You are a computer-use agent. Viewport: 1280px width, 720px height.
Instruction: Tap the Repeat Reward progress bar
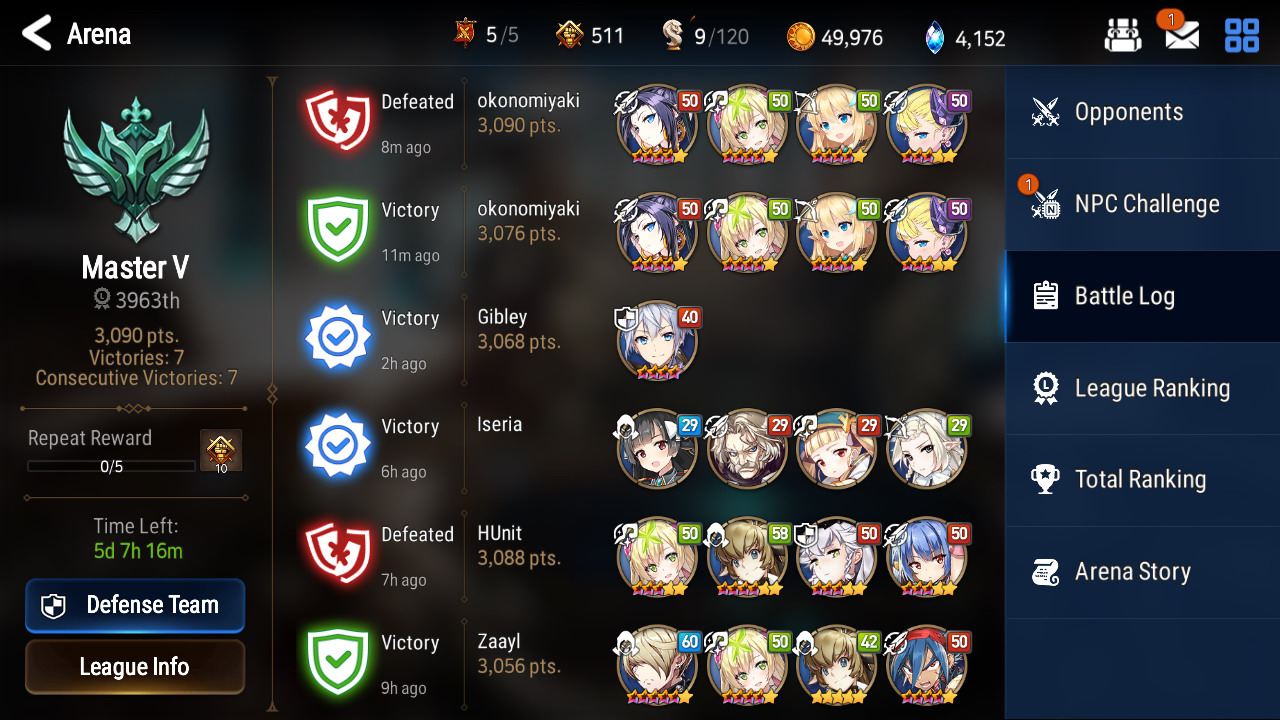[111, 466]
